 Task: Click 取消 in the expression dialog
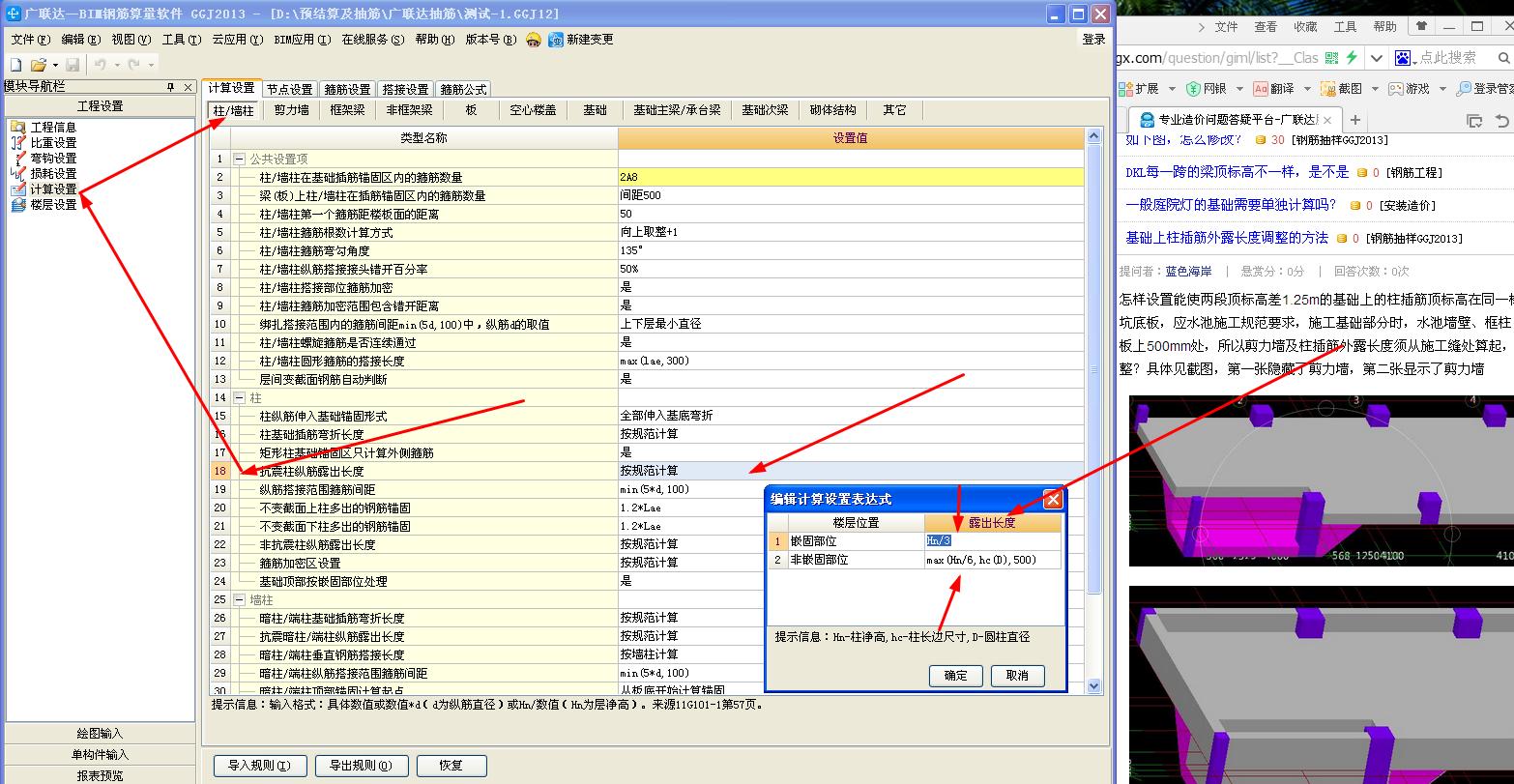tap(1017, 676)
